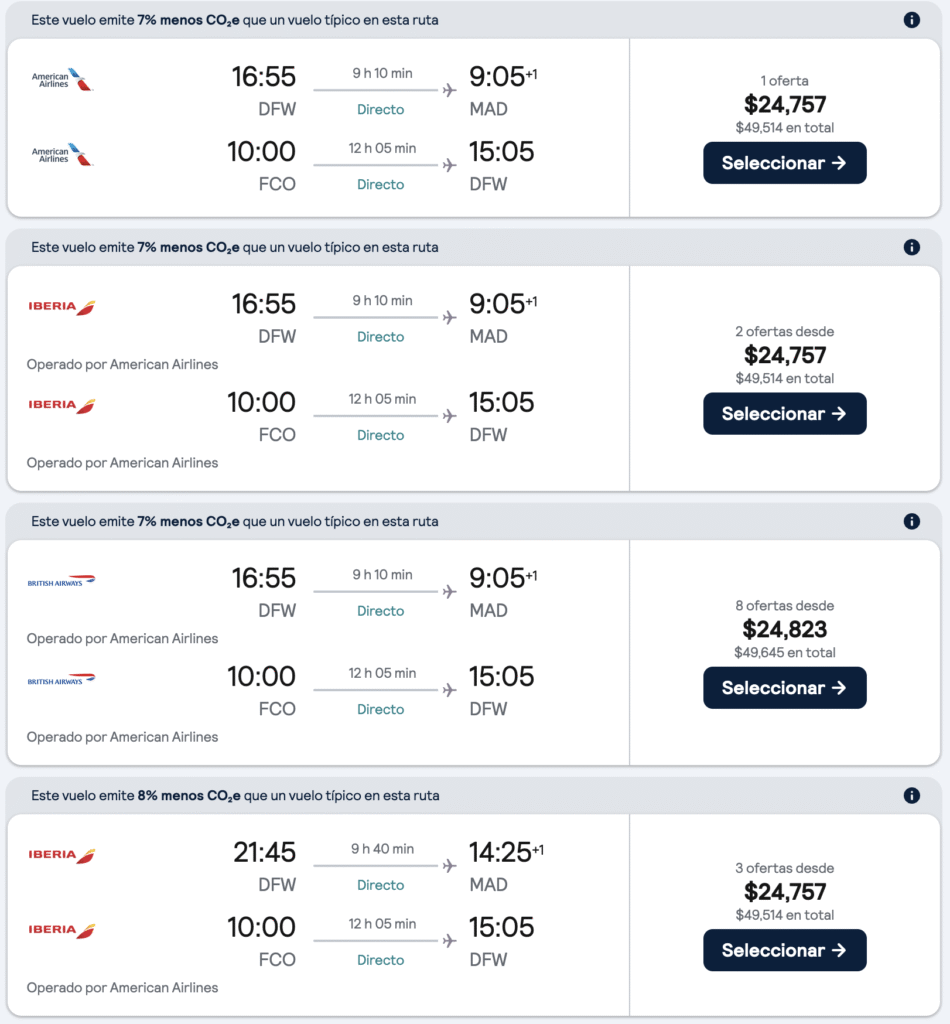The image size is (950, 1024).
Task: Click $49,645 en total price
Action: 784,653
